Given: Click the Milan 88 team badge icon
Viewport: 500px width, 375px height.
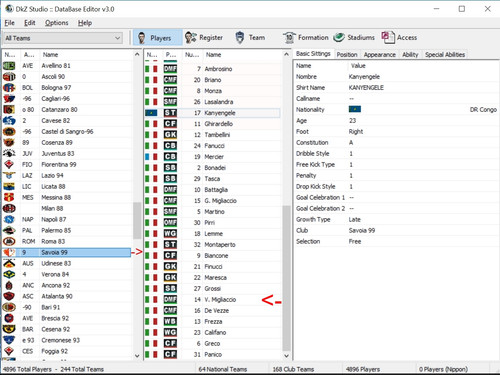Looking at the screenshot, I should tap(9, 209).
